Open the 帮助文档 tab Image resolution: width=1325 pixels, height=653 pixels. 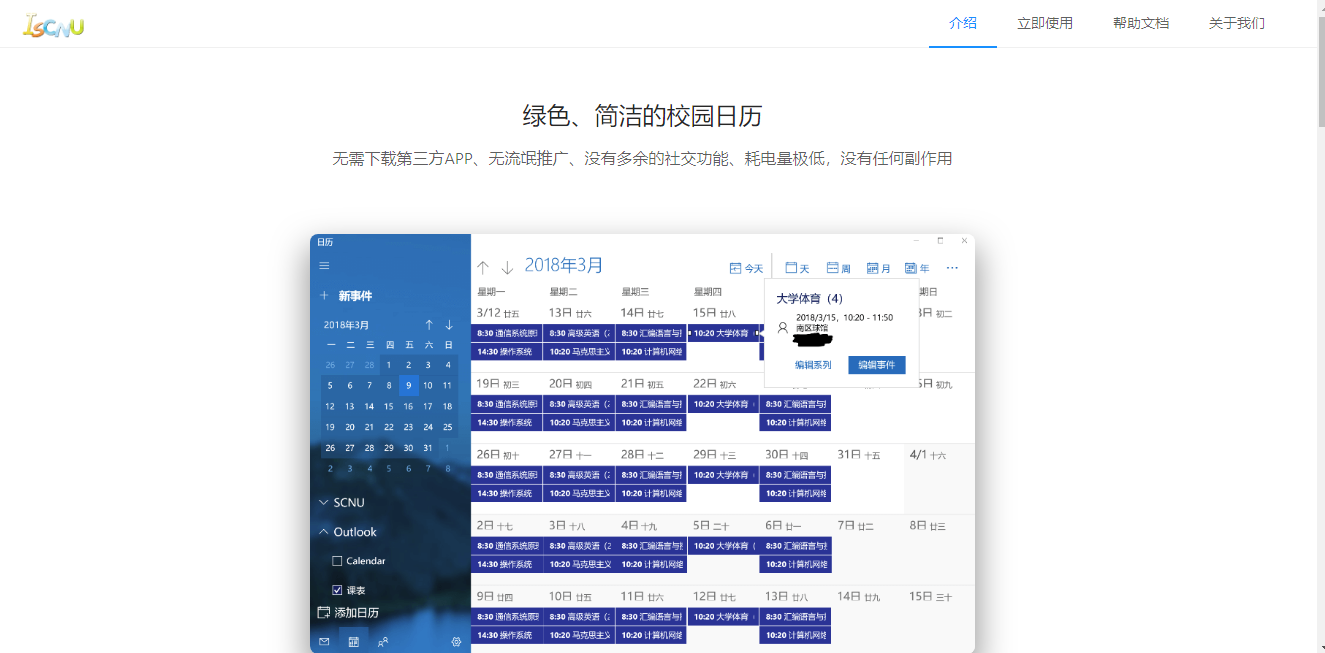coord(1141,23)
